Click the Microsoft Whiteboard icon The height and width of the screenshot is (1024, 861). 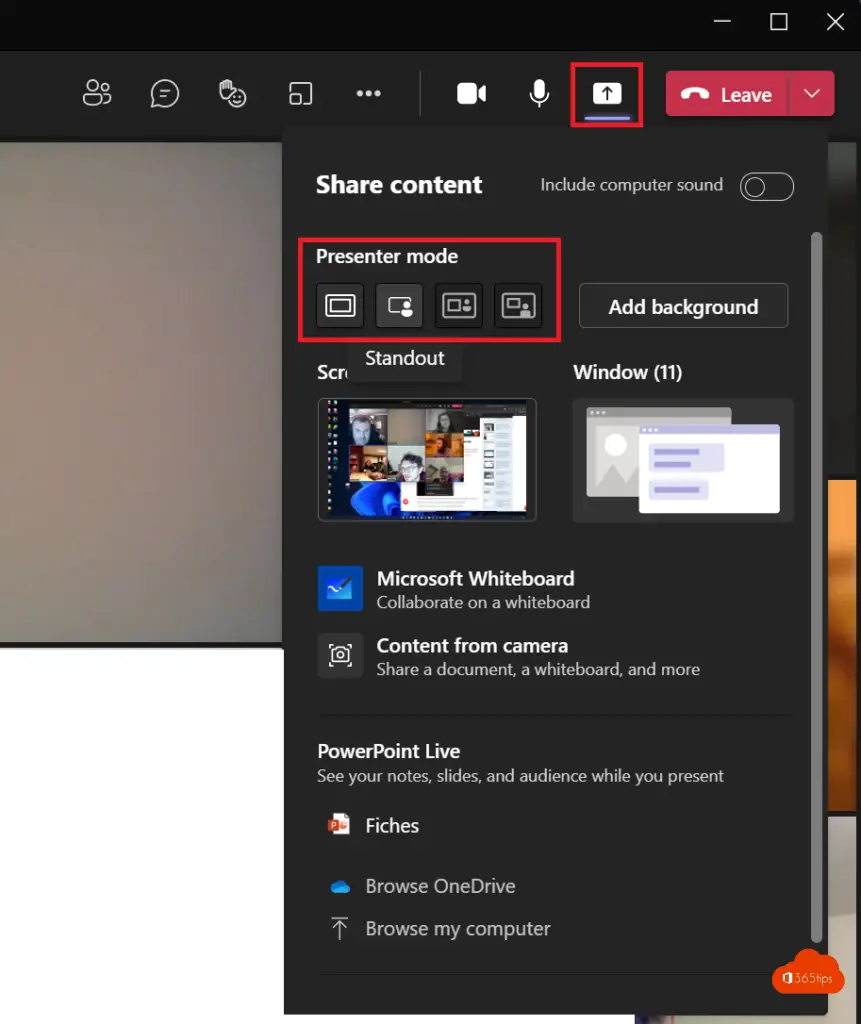(x=340, y=588)
